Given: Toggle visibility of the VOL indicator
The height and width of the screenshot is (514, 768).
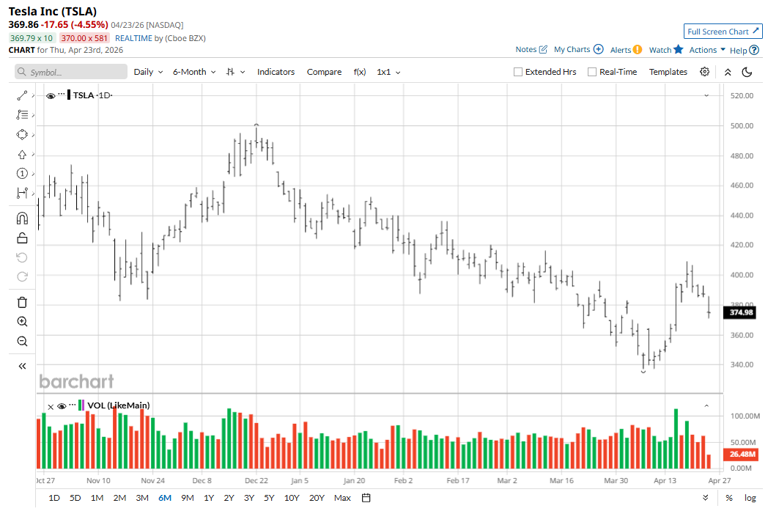Looking at the screenshot, I should pyautogui.click(x=62, y=406).
